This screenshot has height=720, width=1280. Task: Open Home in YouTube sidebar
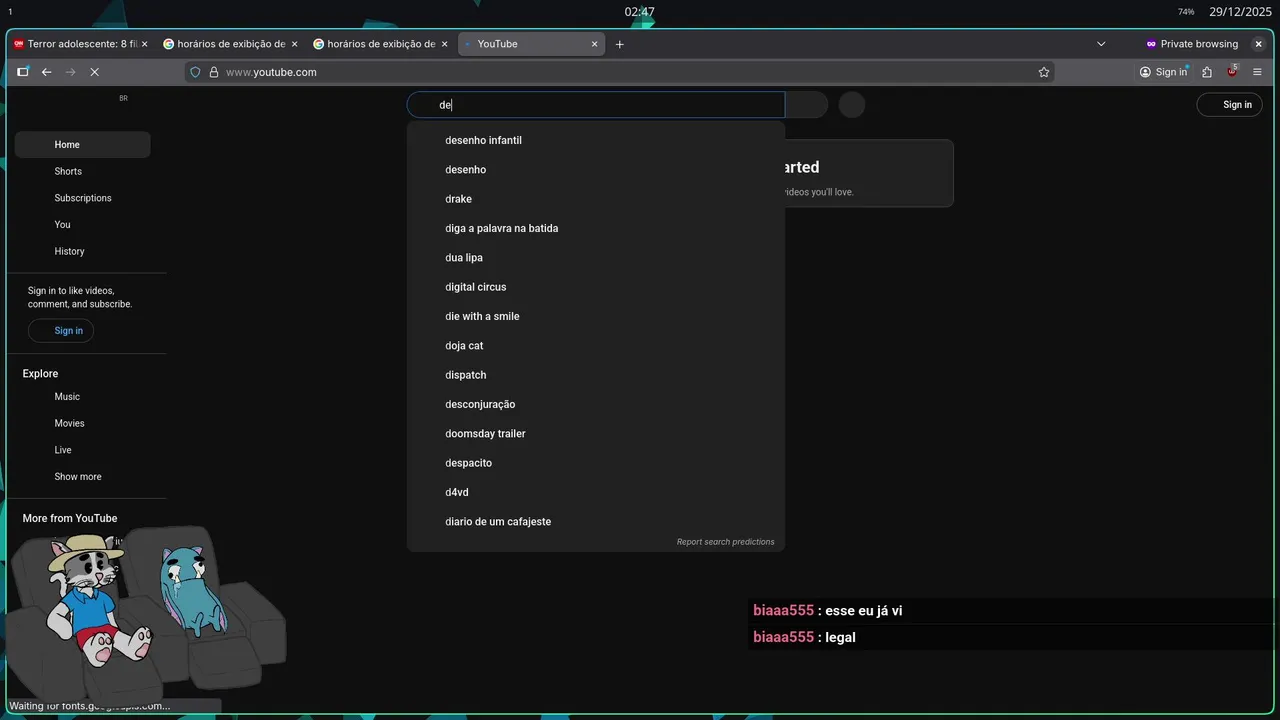82,145
